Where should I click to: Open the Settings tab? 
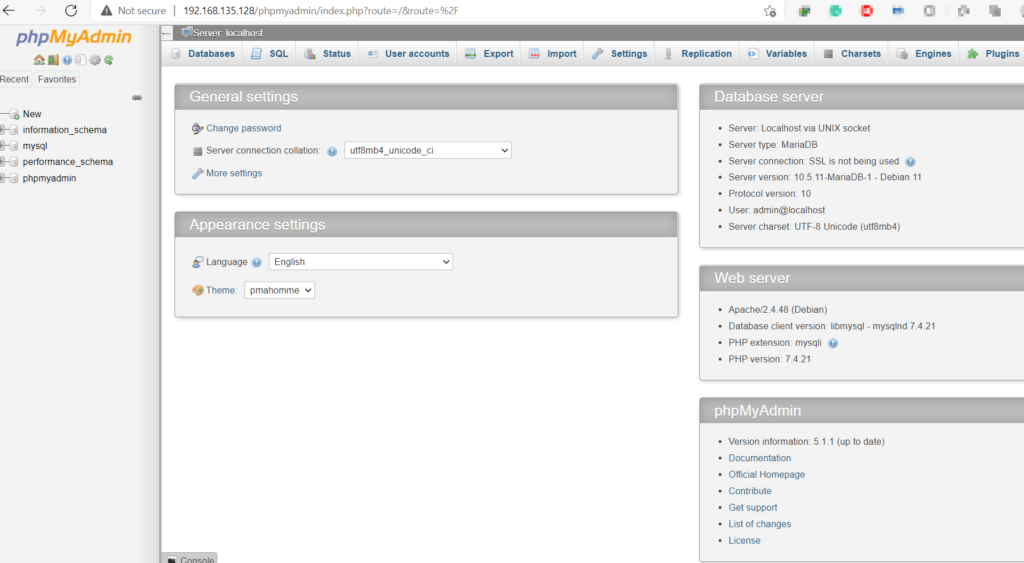coord(619,54)
